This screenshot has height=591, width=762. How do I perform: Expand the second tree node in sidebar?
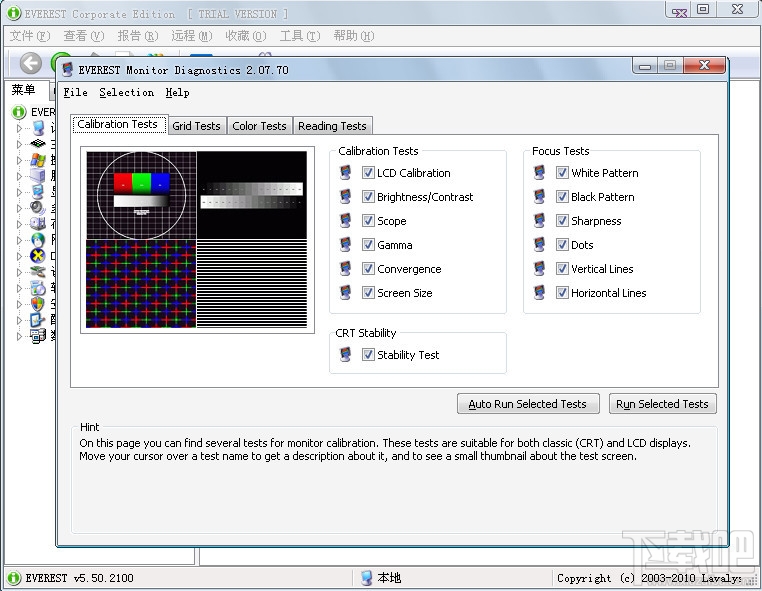[18, 143]
